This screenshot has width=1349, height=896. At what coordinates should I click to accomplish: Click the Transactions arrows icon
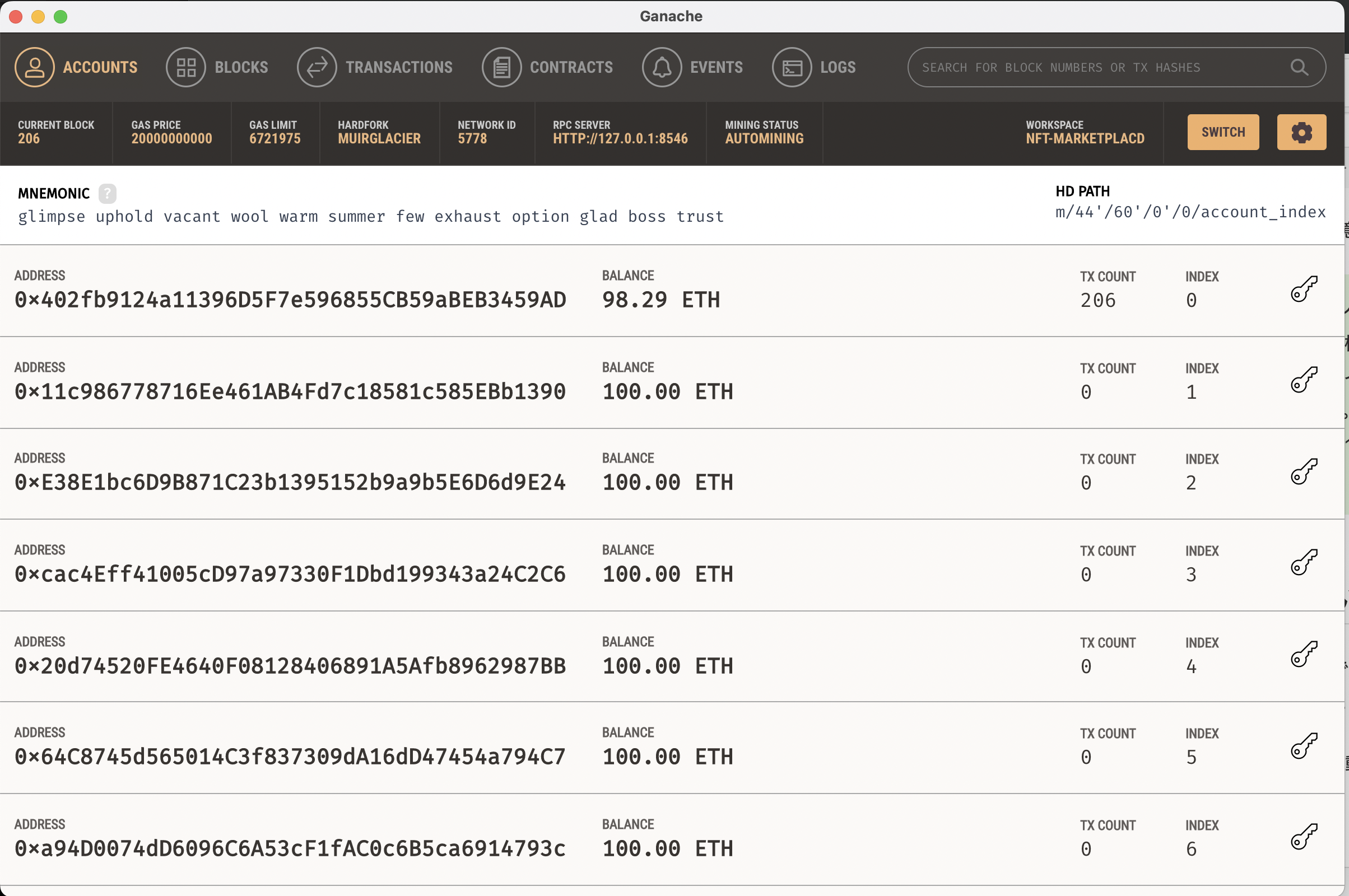317,67
